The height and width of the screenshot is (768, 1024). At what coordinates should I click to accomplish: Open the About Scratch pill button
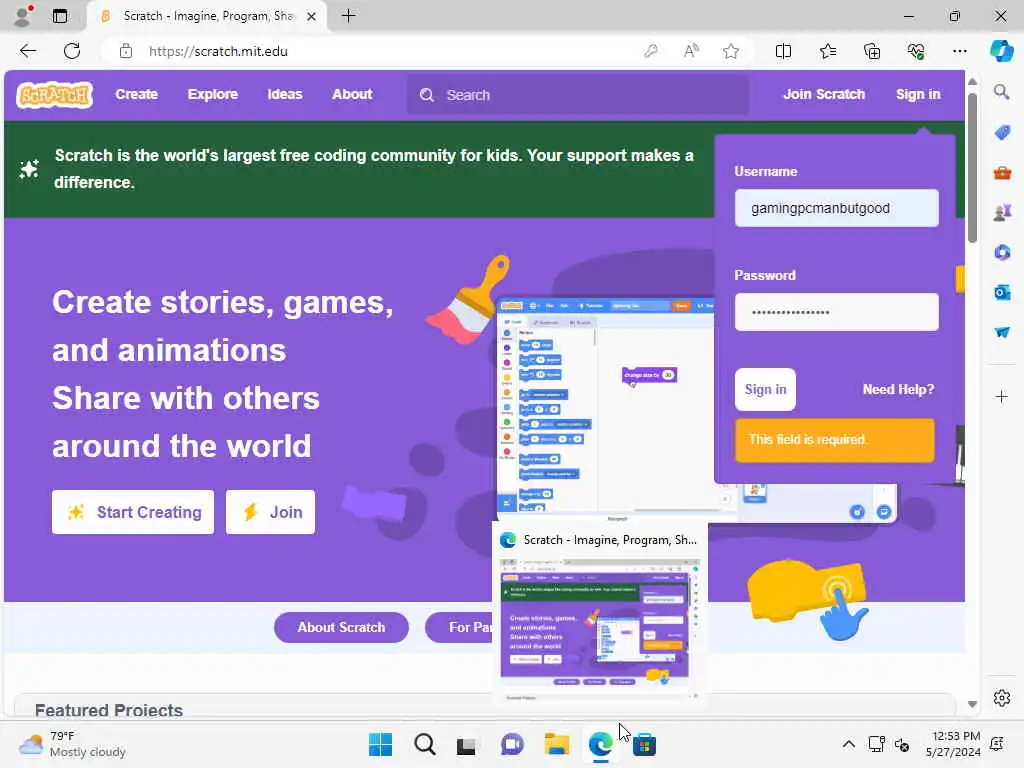[x=342, y=628]
